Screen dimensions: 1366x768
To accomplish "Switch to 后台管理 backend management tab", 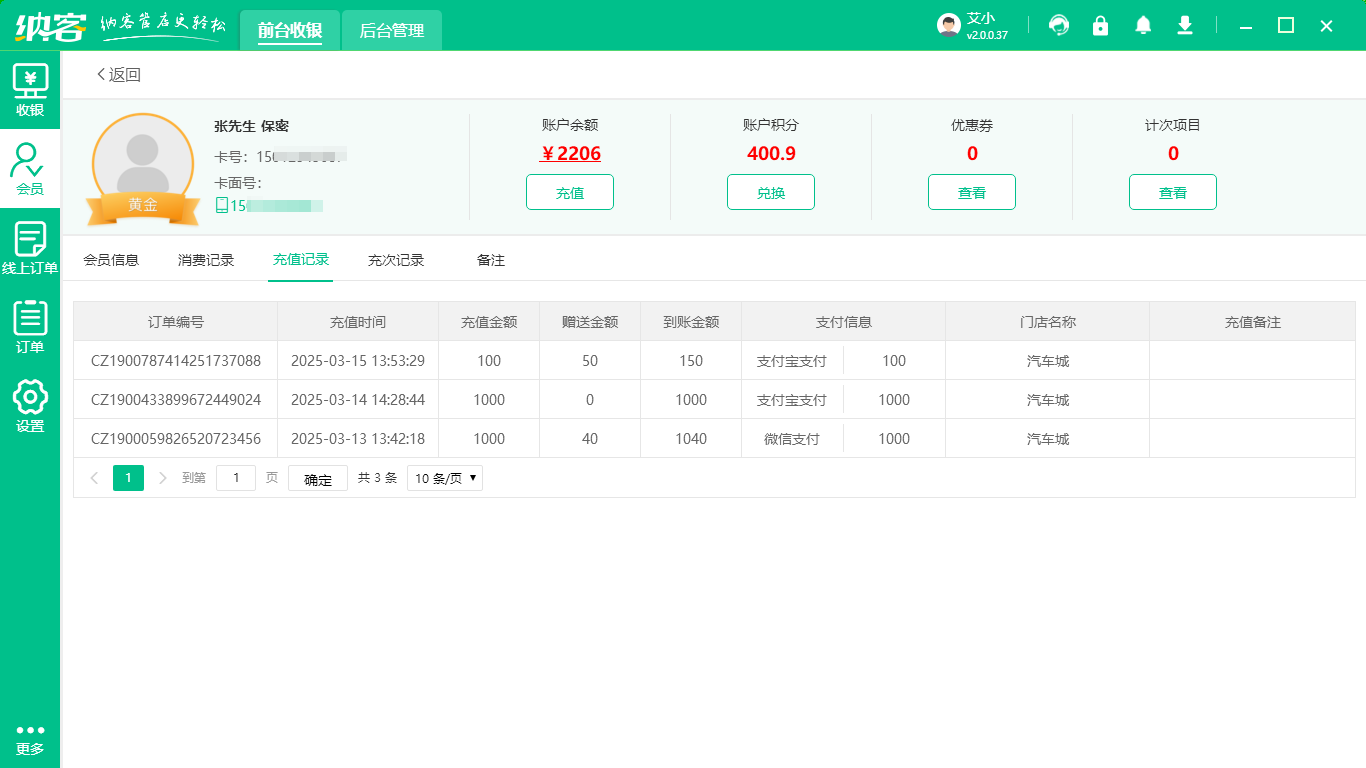I will click(x=391, y=30).
